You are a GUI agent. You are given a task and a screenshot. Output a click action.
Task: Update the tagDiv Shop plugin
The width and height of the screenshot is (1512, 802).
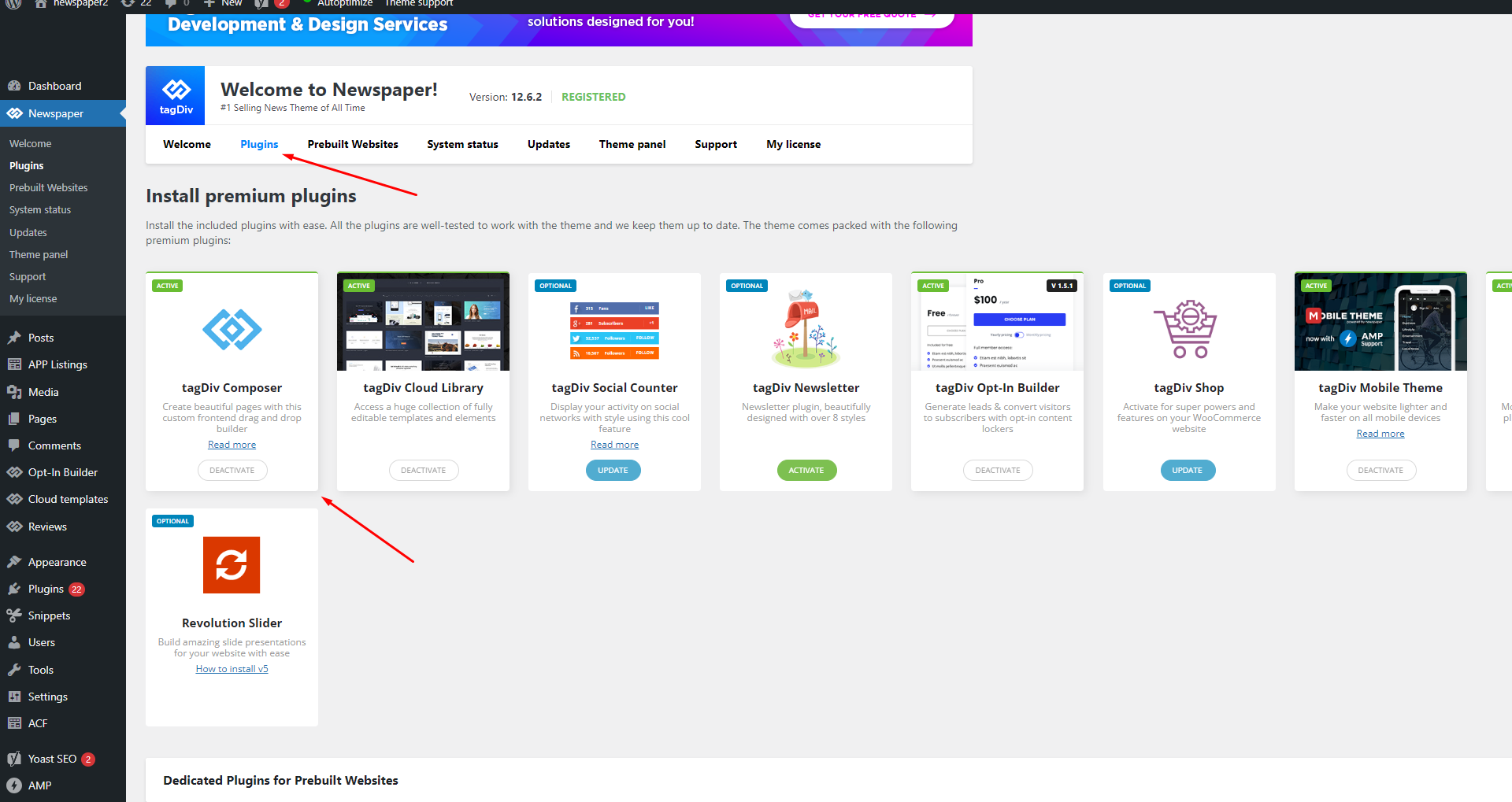(1188, 470)
